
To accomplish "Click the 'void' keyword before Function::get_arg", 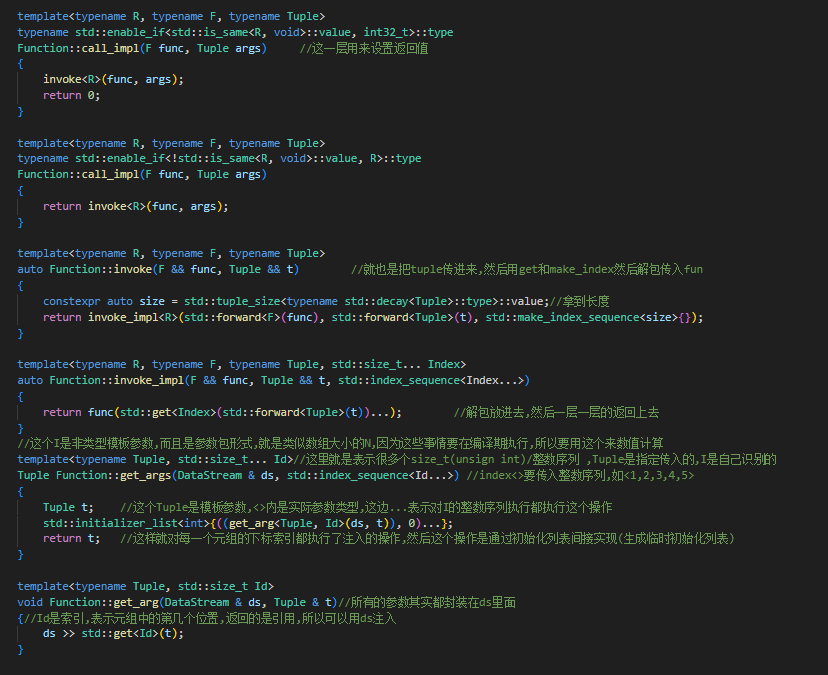I will coord(32,602).
